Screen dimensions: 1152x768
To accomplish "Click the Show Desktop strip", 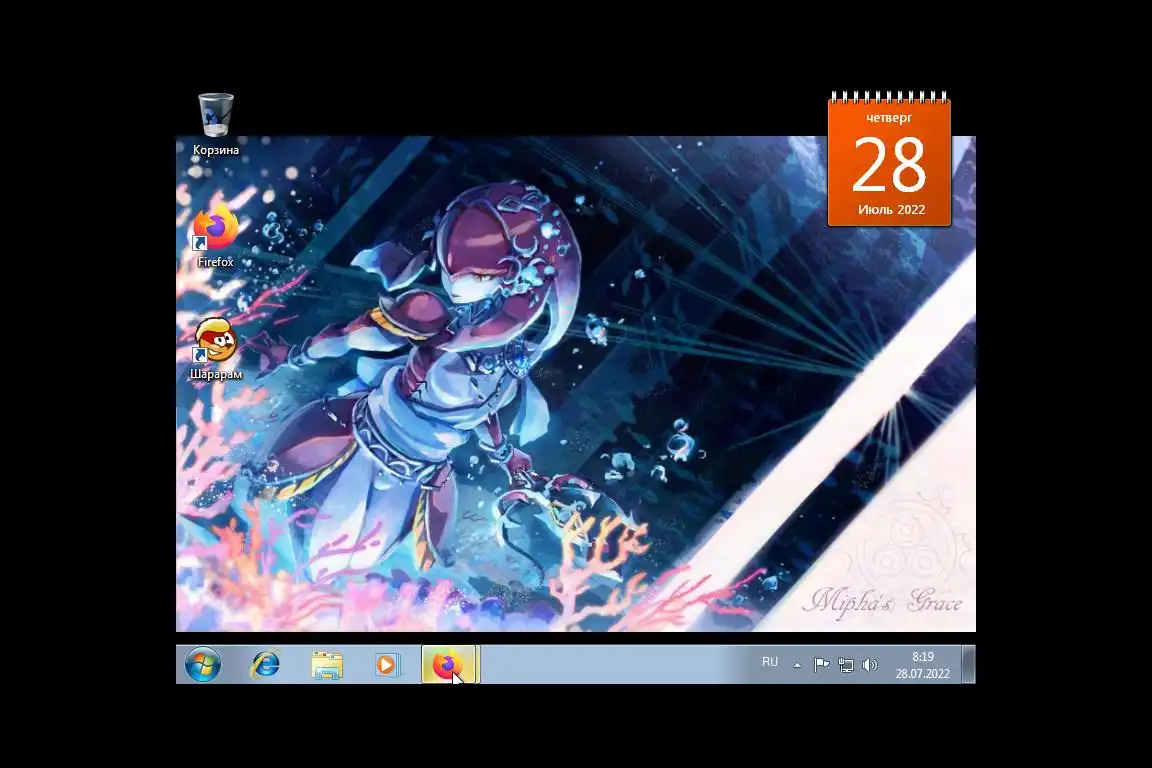I will pos(969,664).
